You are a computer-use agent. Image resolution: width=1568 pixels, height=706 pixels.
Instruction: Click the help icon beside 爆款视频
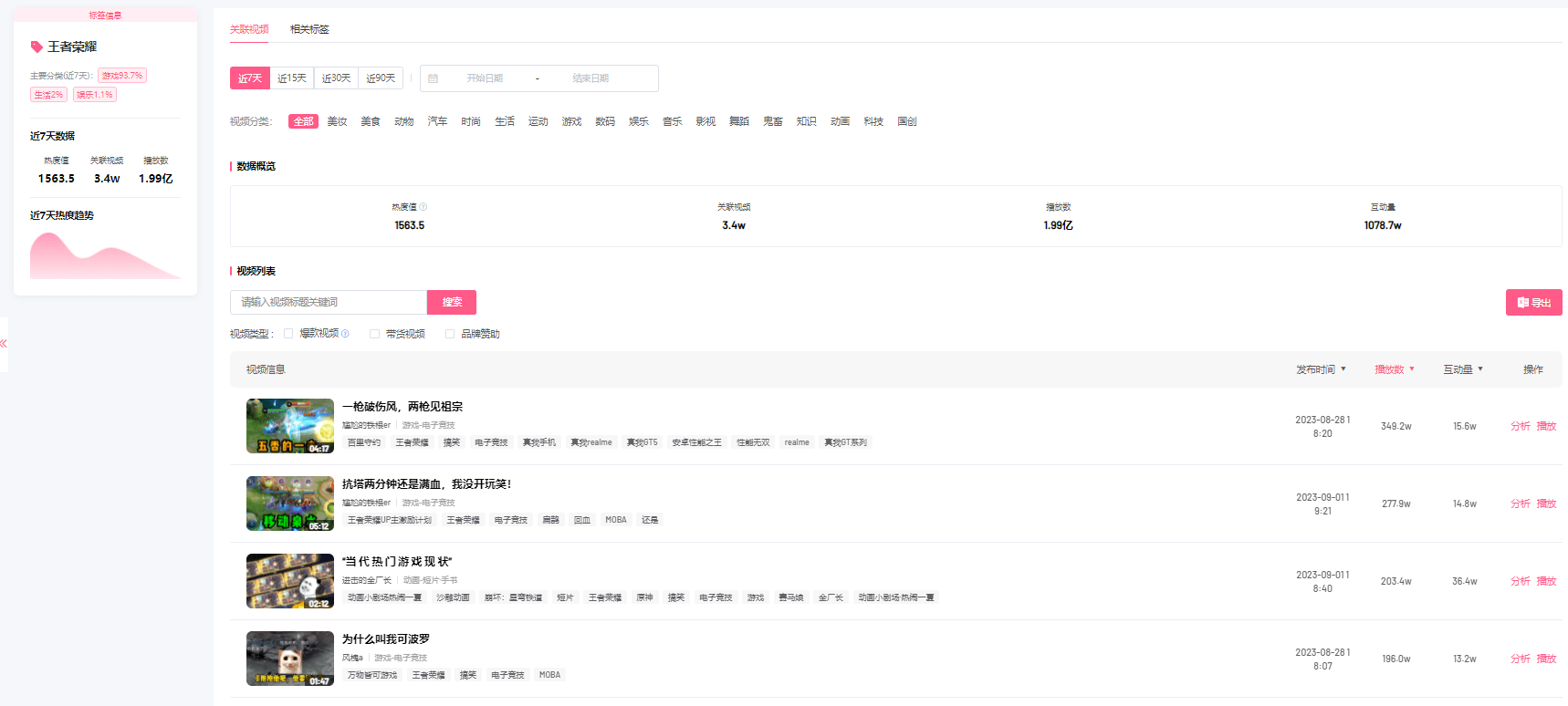coord(345,334)
